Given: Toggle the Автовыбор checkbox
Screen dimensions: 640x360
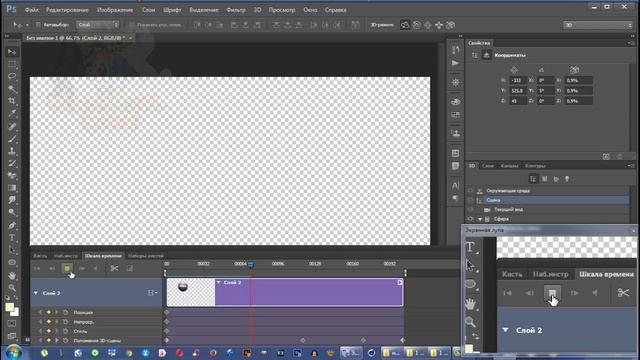Looking at the screenshot, I should (x=38, y=25).
